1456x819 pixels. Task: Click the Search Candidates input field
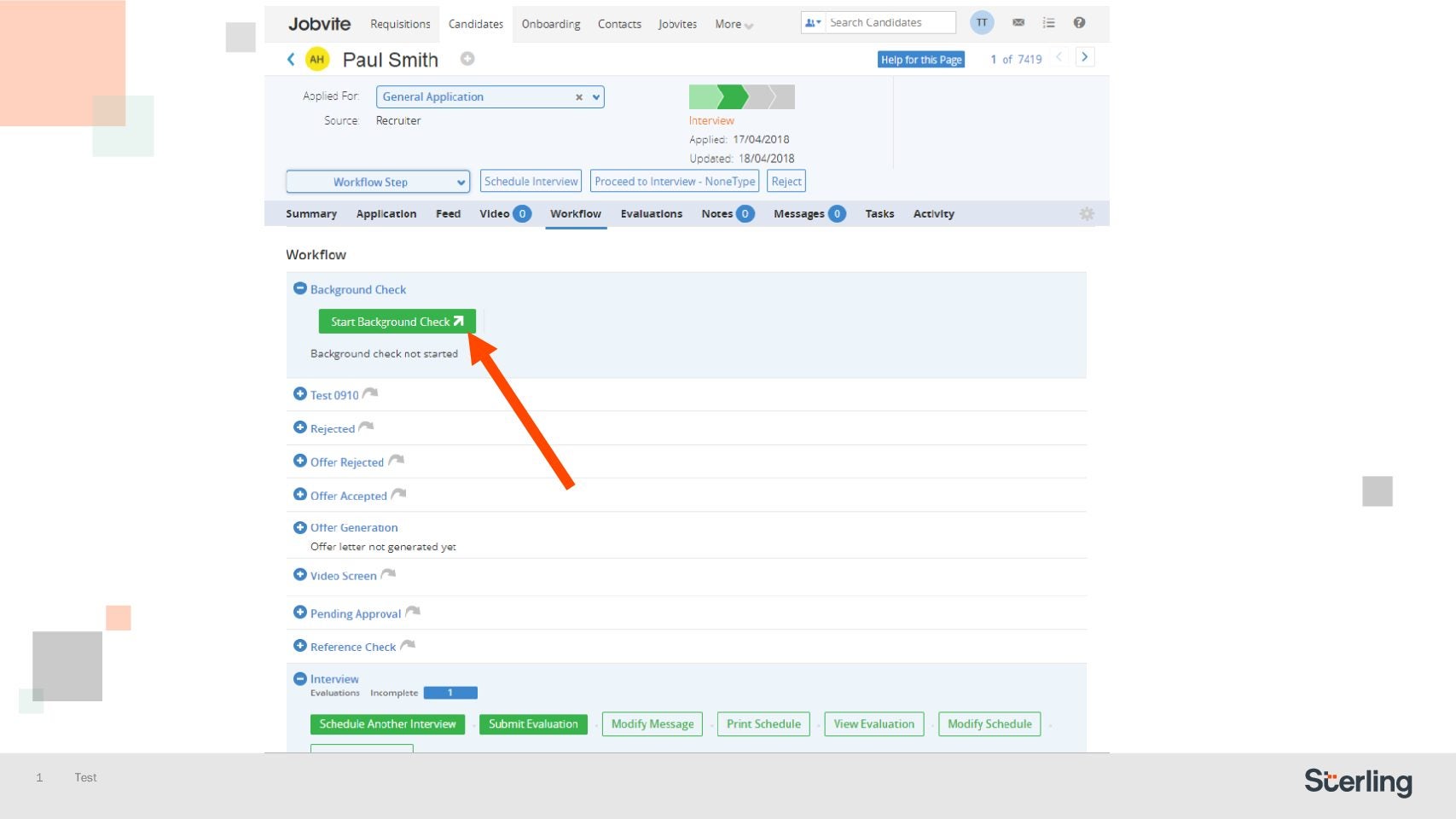coord(889,23)
